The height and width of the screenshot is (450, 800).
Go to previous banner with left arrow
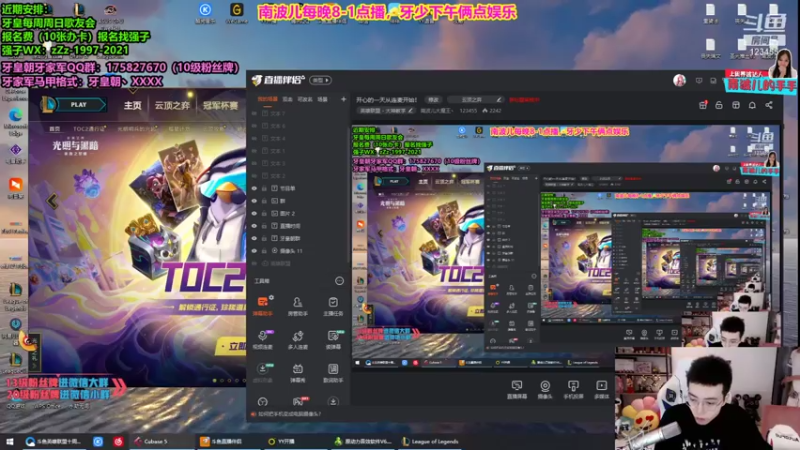point(52,201)
